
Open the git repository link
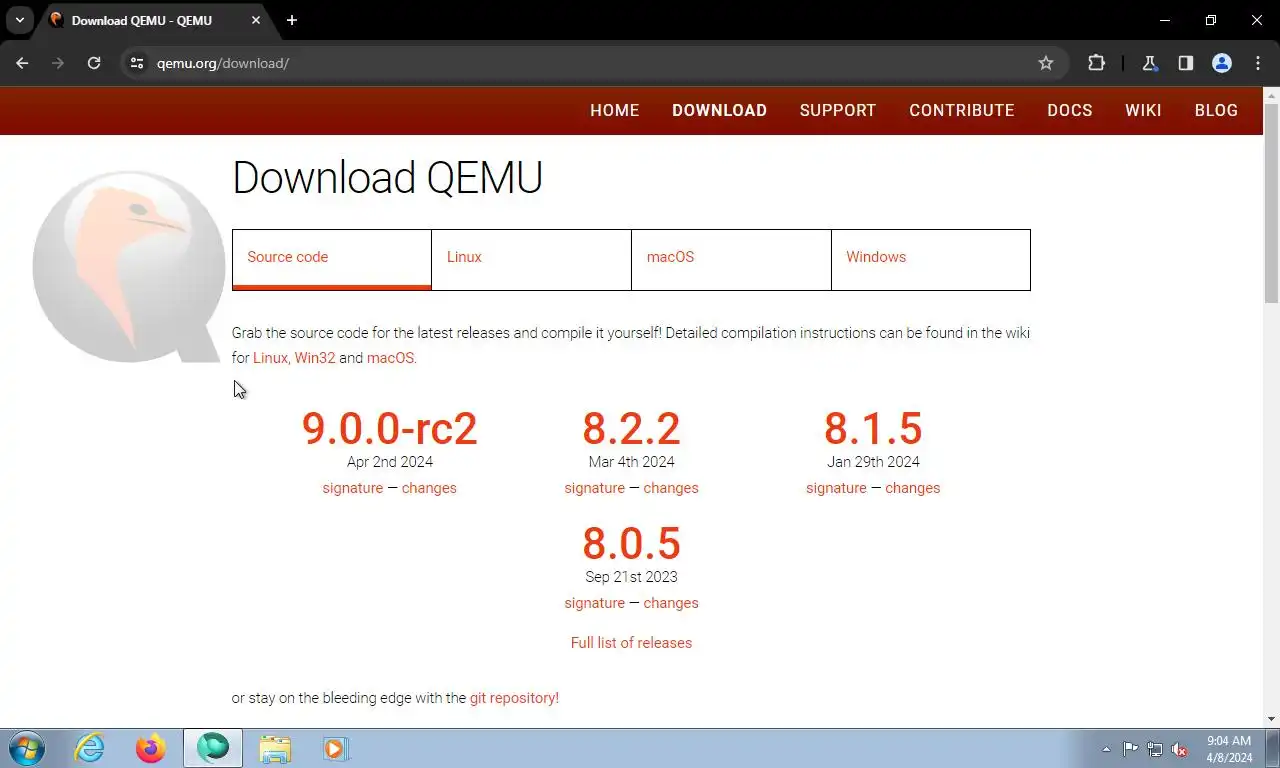(514, 698)
